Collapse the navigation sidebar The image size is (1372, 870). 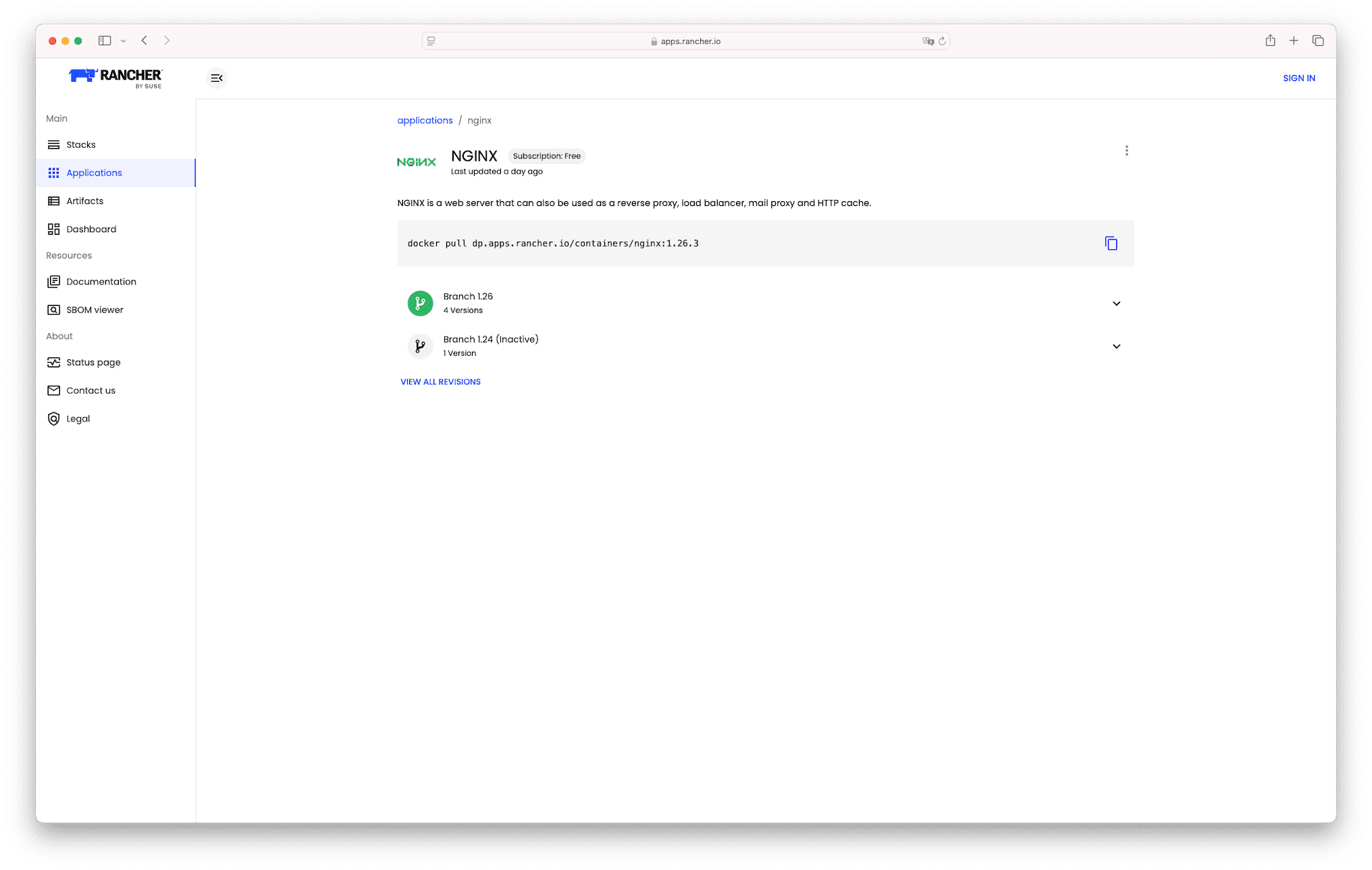pos(217,78)
